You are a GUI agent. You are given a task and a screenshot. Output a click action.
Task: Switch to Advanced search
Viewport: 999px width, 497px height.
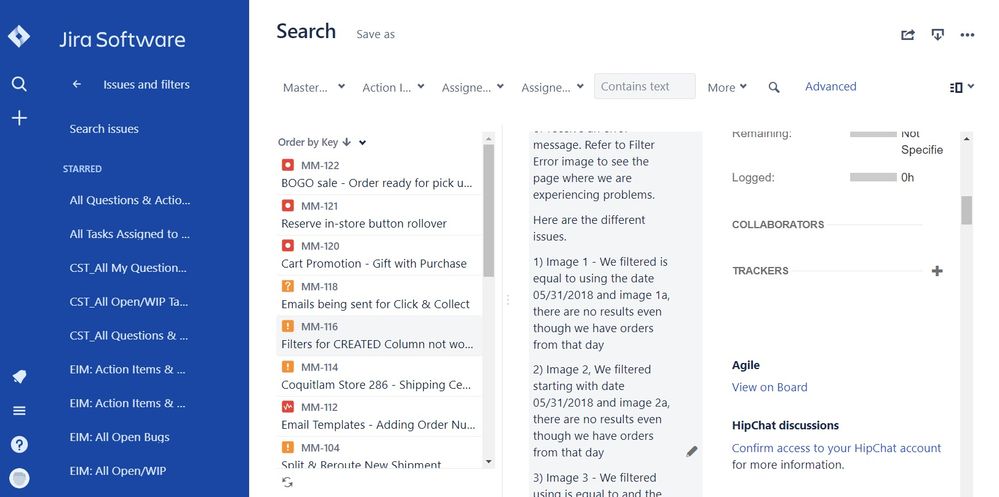(x=830, y=86)
